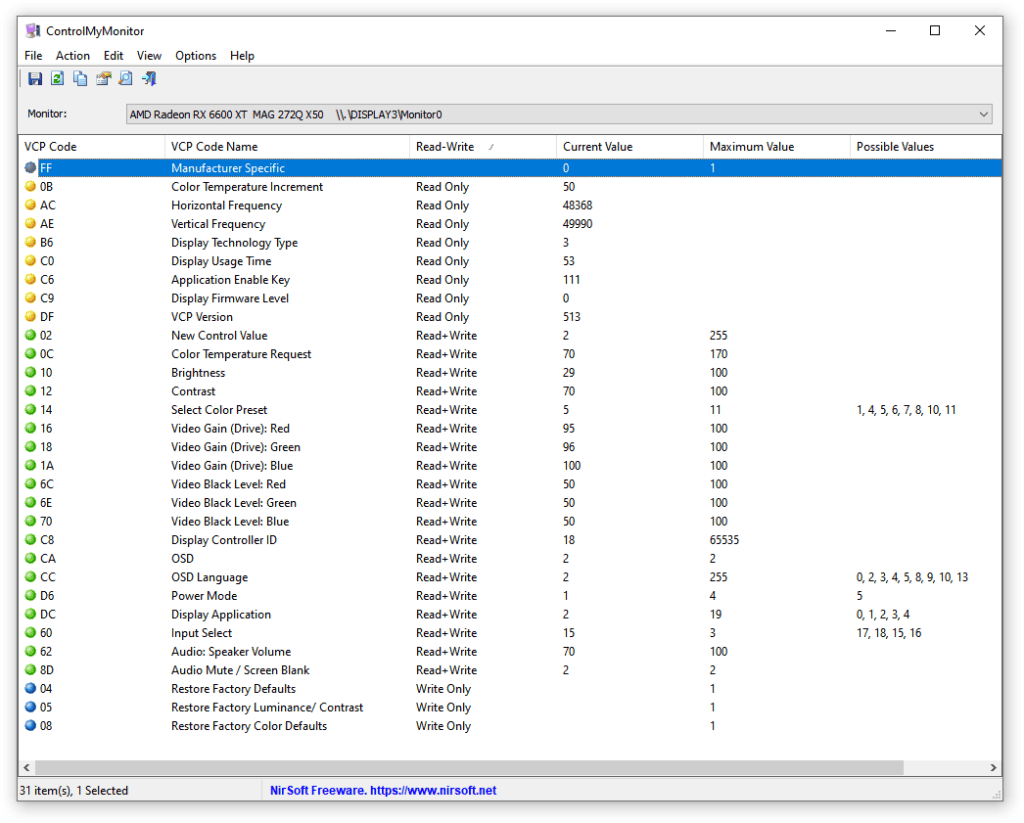Open the Edit menu

pyautogui.click(x=113, y=56)
